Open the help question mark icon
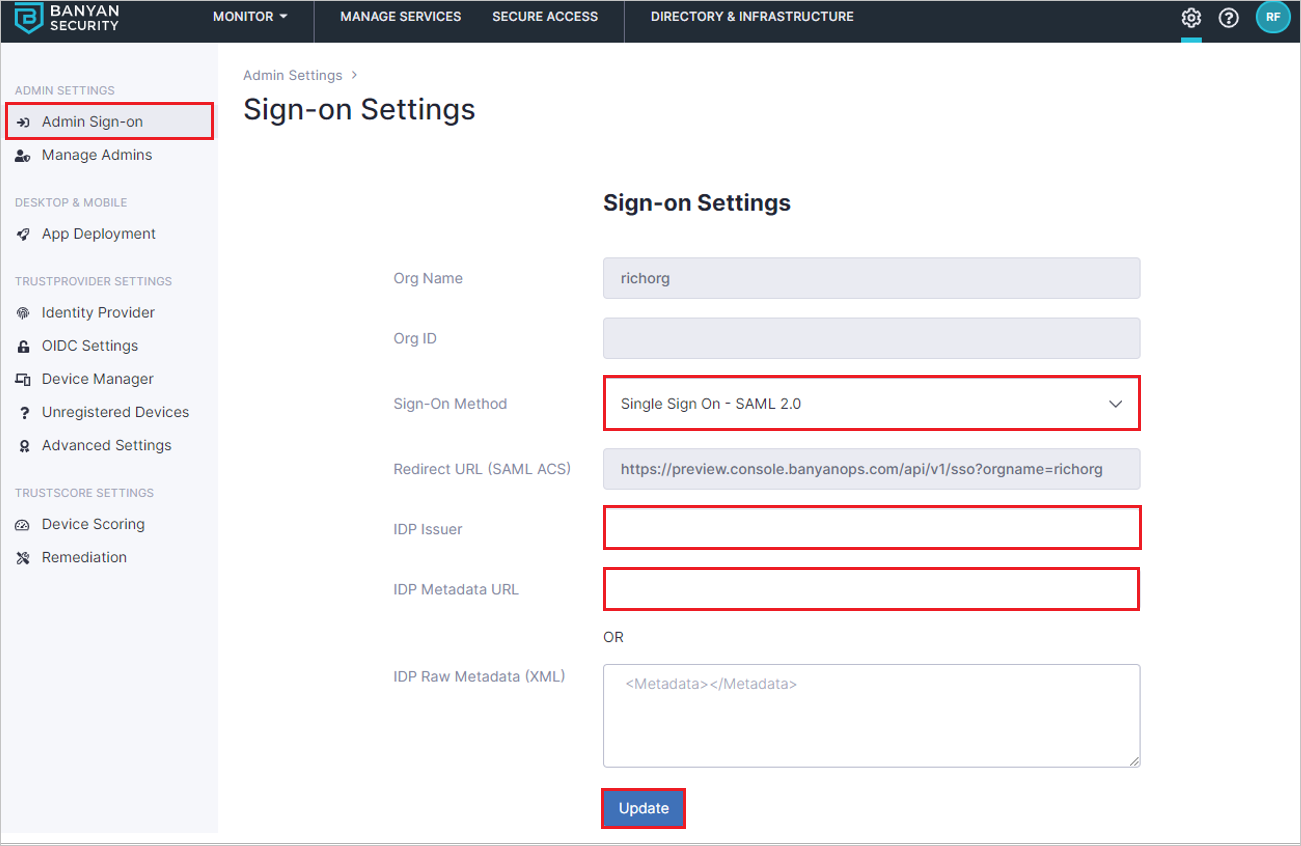The image size is (1301, 846). point(1228,17)
